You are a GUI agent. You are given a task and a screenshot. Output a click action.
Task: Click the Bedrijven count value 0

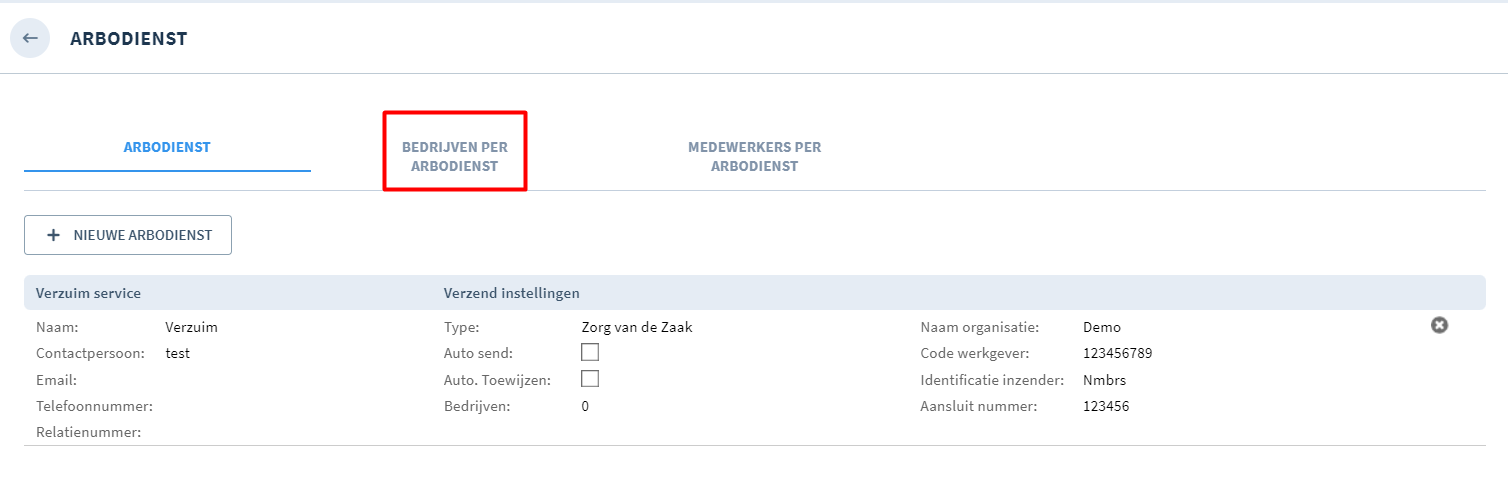tap(585, 406)
